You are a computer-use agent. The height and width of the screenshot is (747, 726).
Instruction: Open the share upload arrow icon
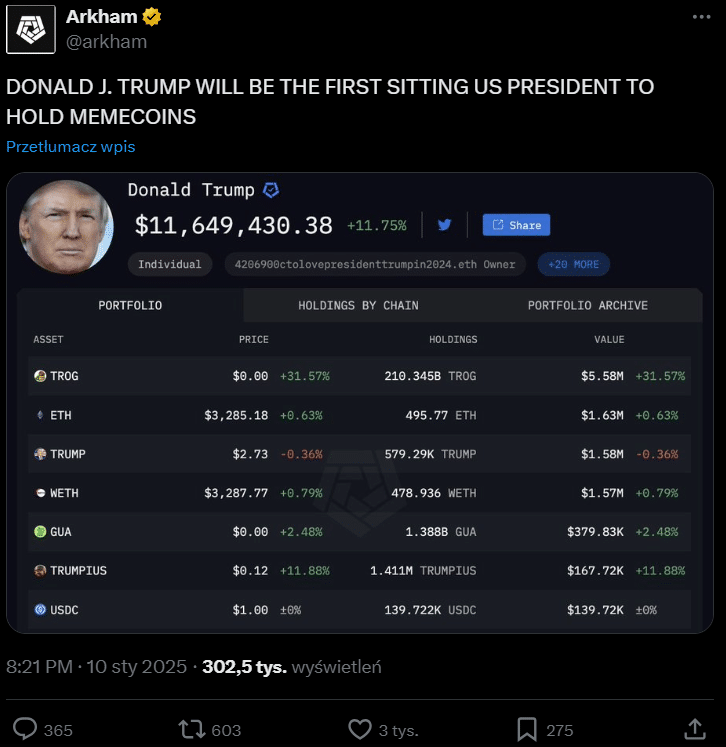point(695,729)
